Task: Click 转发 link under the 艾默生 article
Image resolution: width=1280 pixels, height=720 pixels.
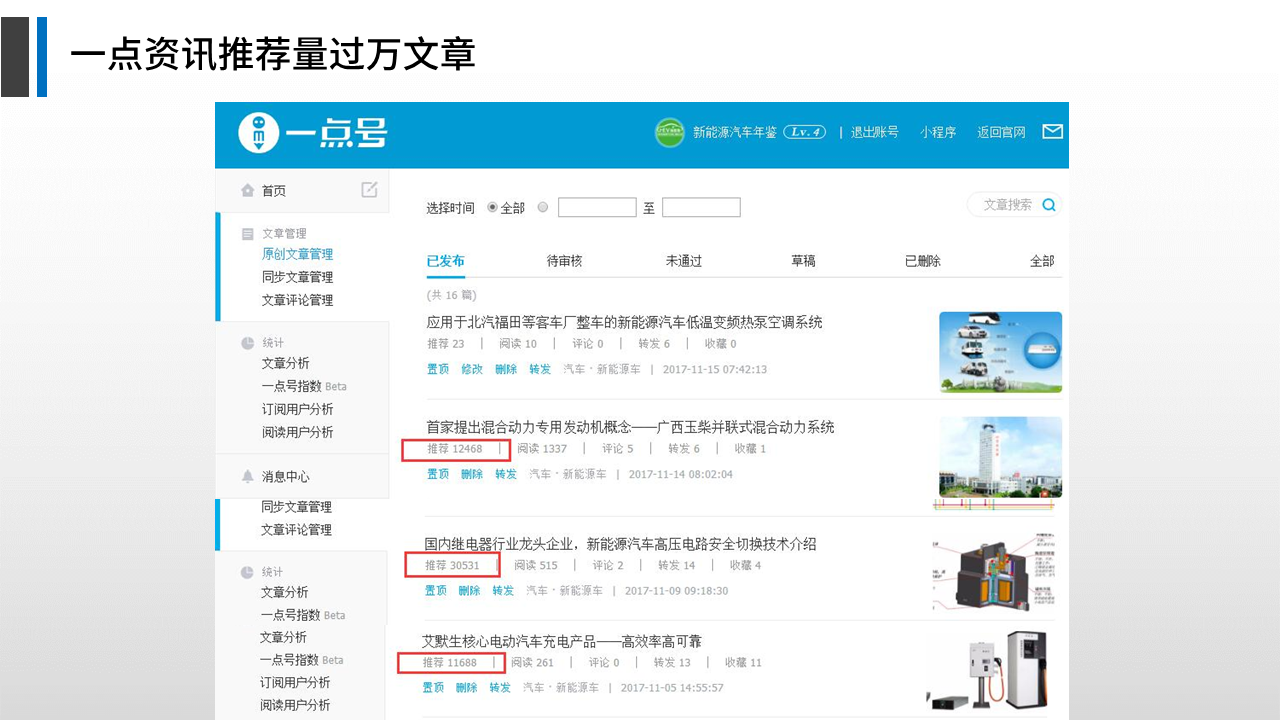Action: click(x=500, y=688)
